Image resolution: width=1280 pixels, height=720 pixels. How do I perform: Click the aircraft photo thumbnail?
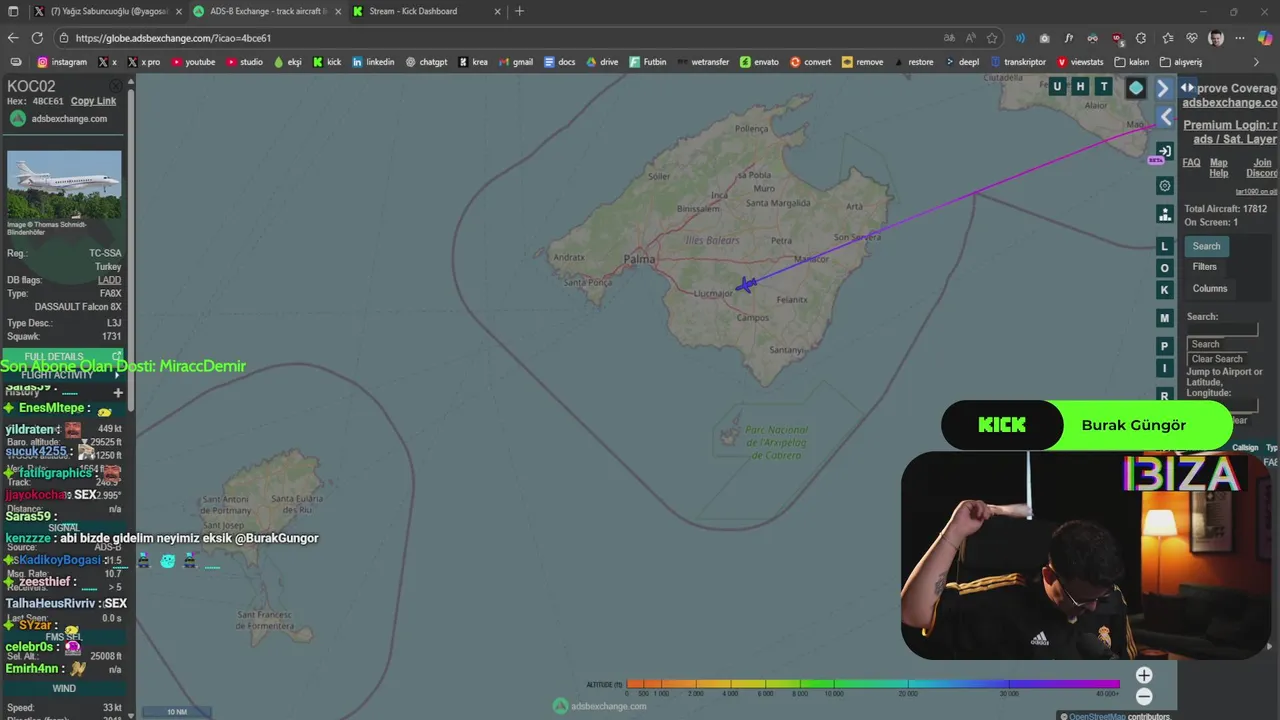click(x=64, y=186)
